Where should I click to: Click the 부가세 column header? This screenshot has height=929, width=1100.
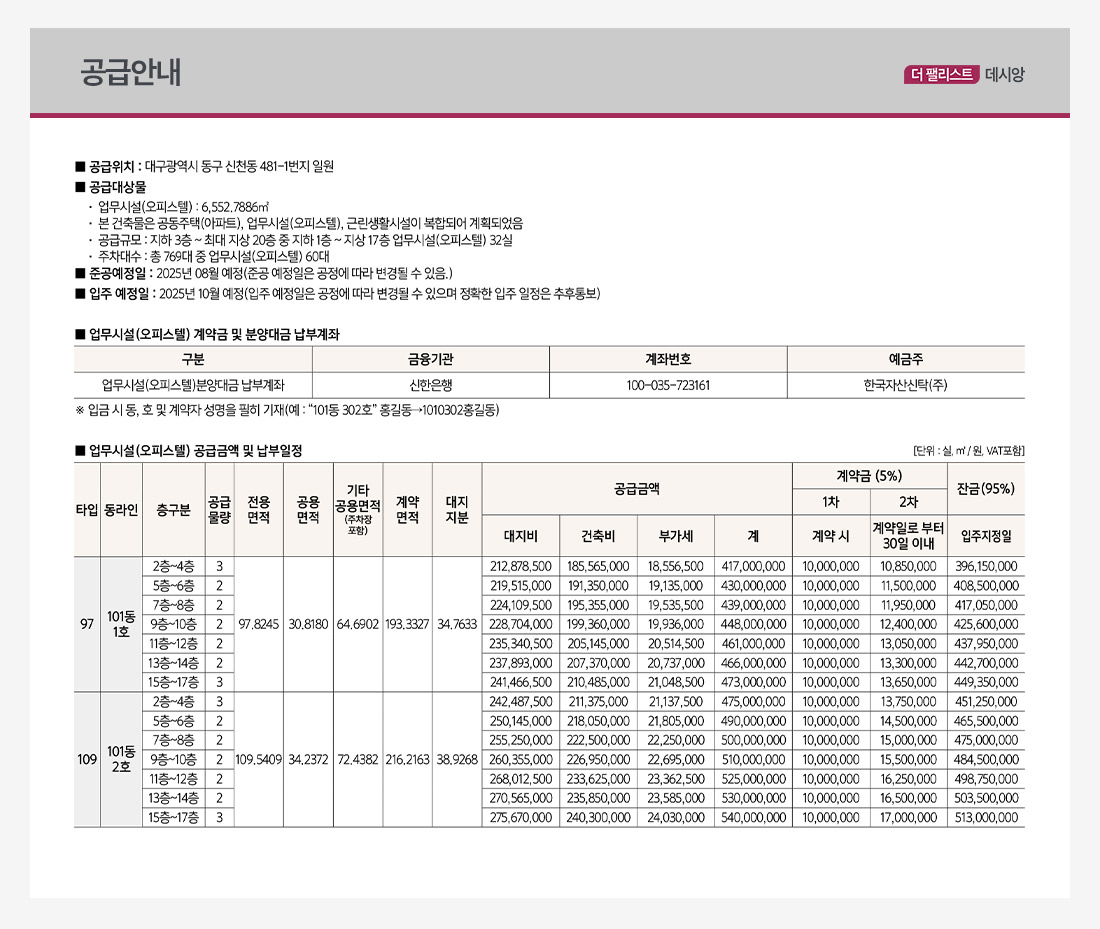pos(676,536)
